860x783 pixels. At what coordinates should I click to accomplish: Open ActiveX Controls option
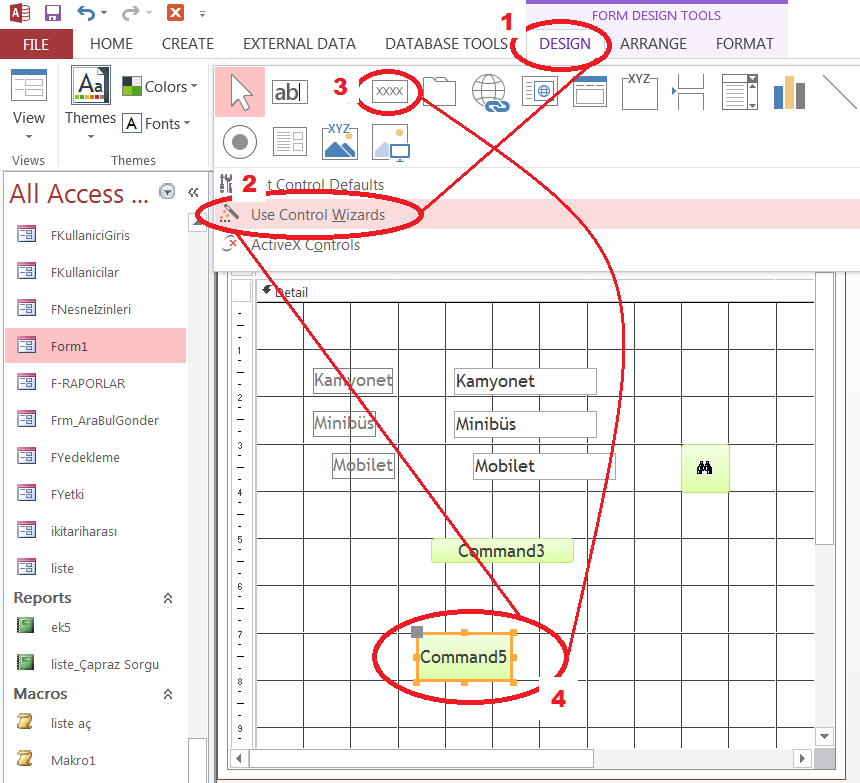[x=305, y=245]
